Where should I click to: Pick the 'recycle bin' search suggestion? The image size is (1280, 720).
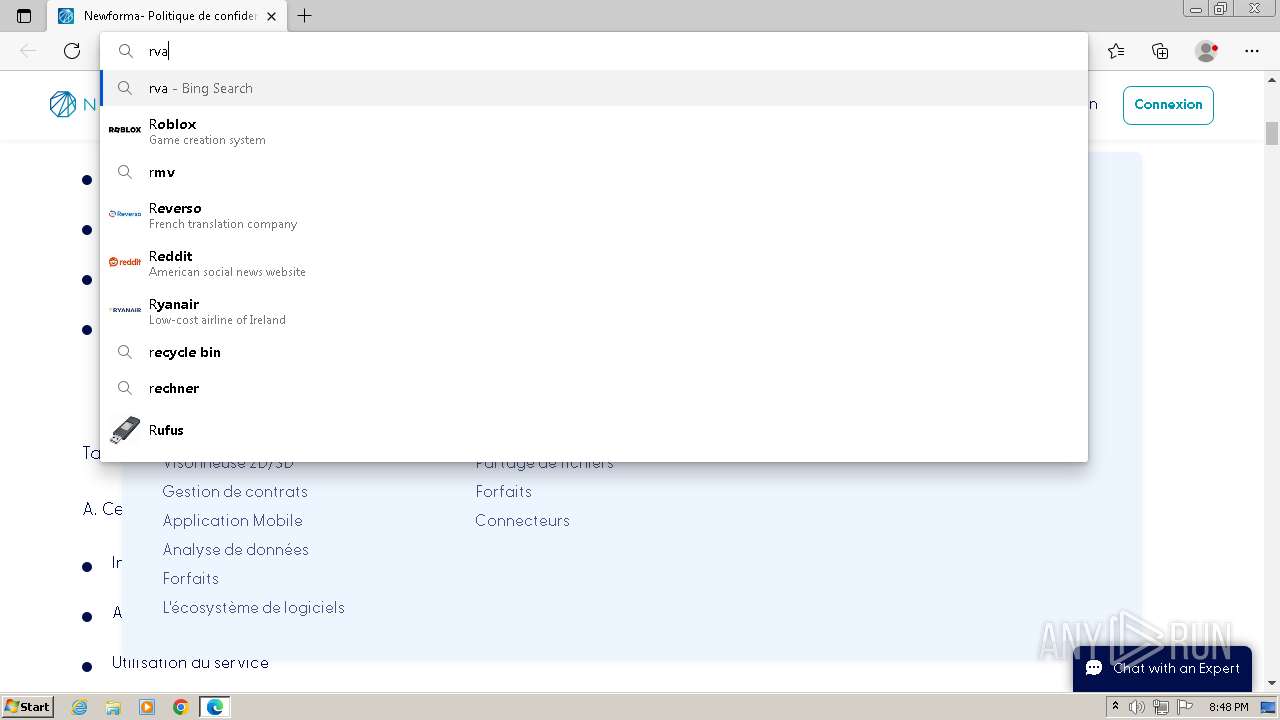594,352
